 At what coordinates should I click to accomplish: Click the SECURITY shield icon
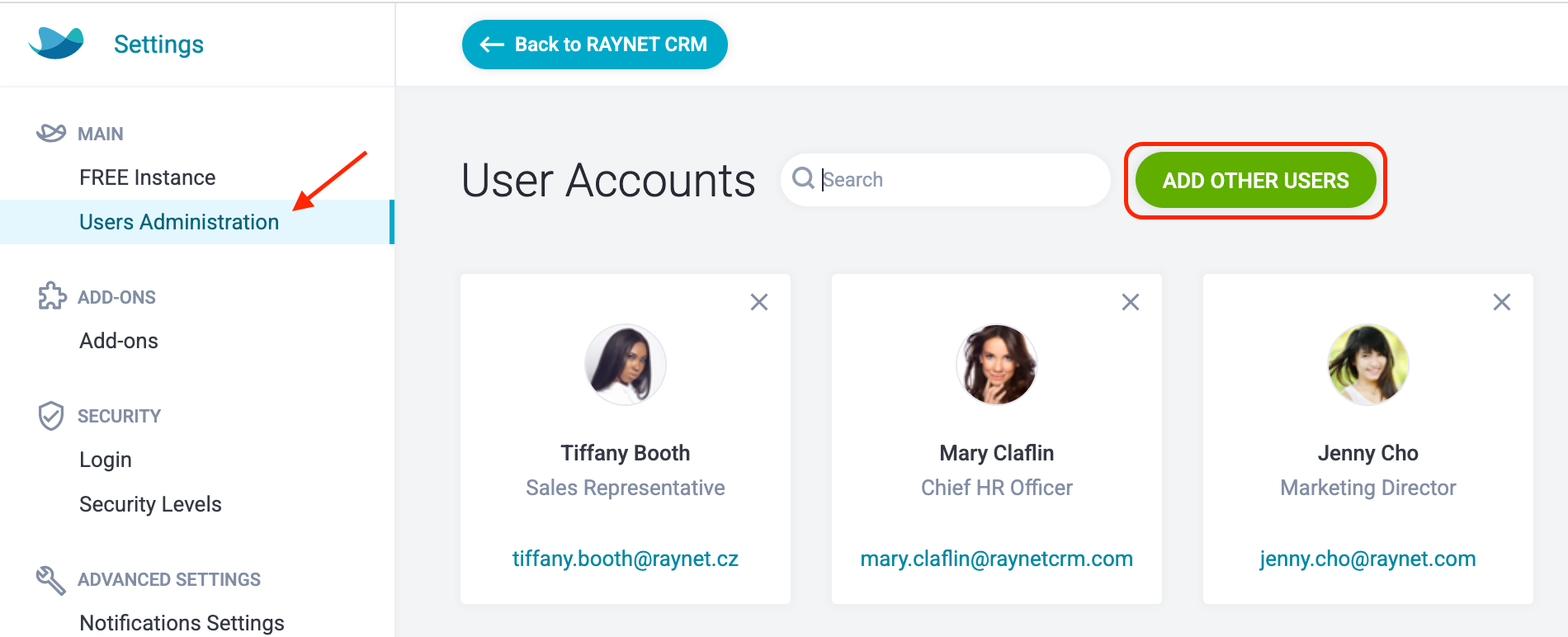(51, 416)
